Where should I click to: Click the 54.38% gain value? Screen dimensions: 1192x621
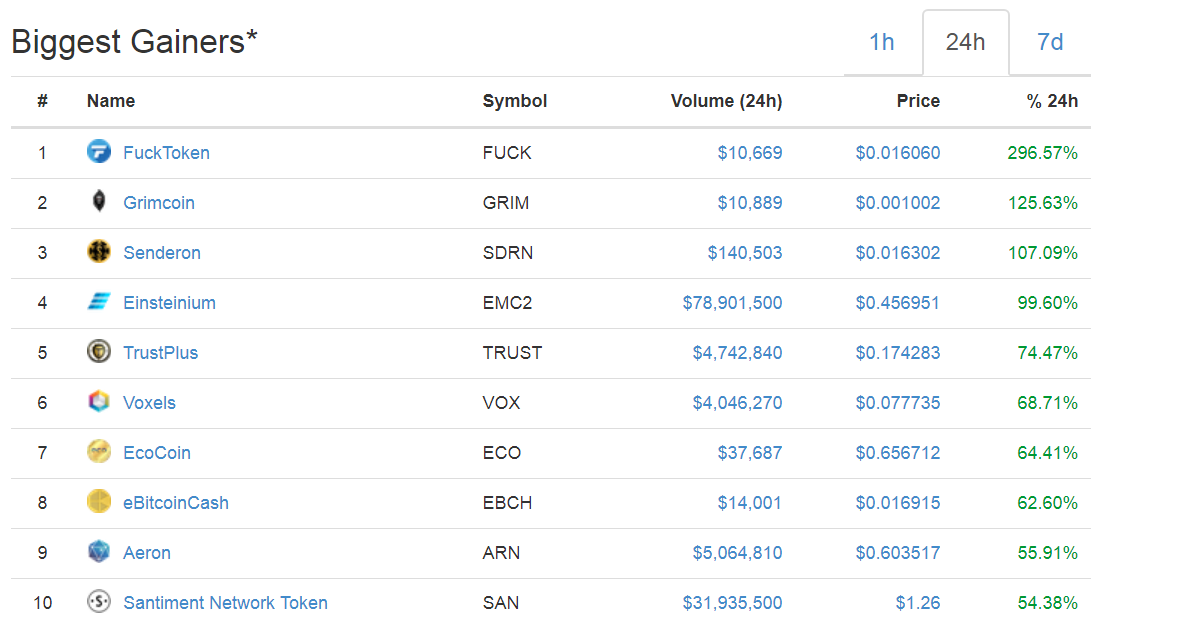coord(1048,603)
